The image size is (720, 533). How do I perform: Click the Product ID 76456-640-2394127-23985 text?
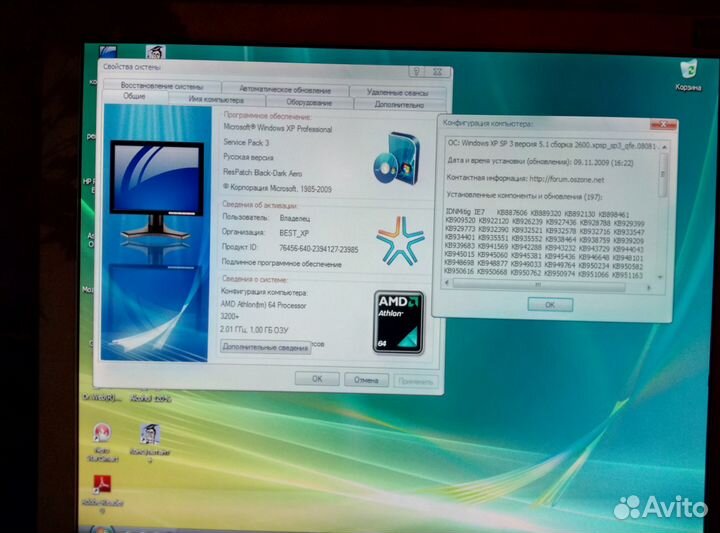(x=319, y=249)
